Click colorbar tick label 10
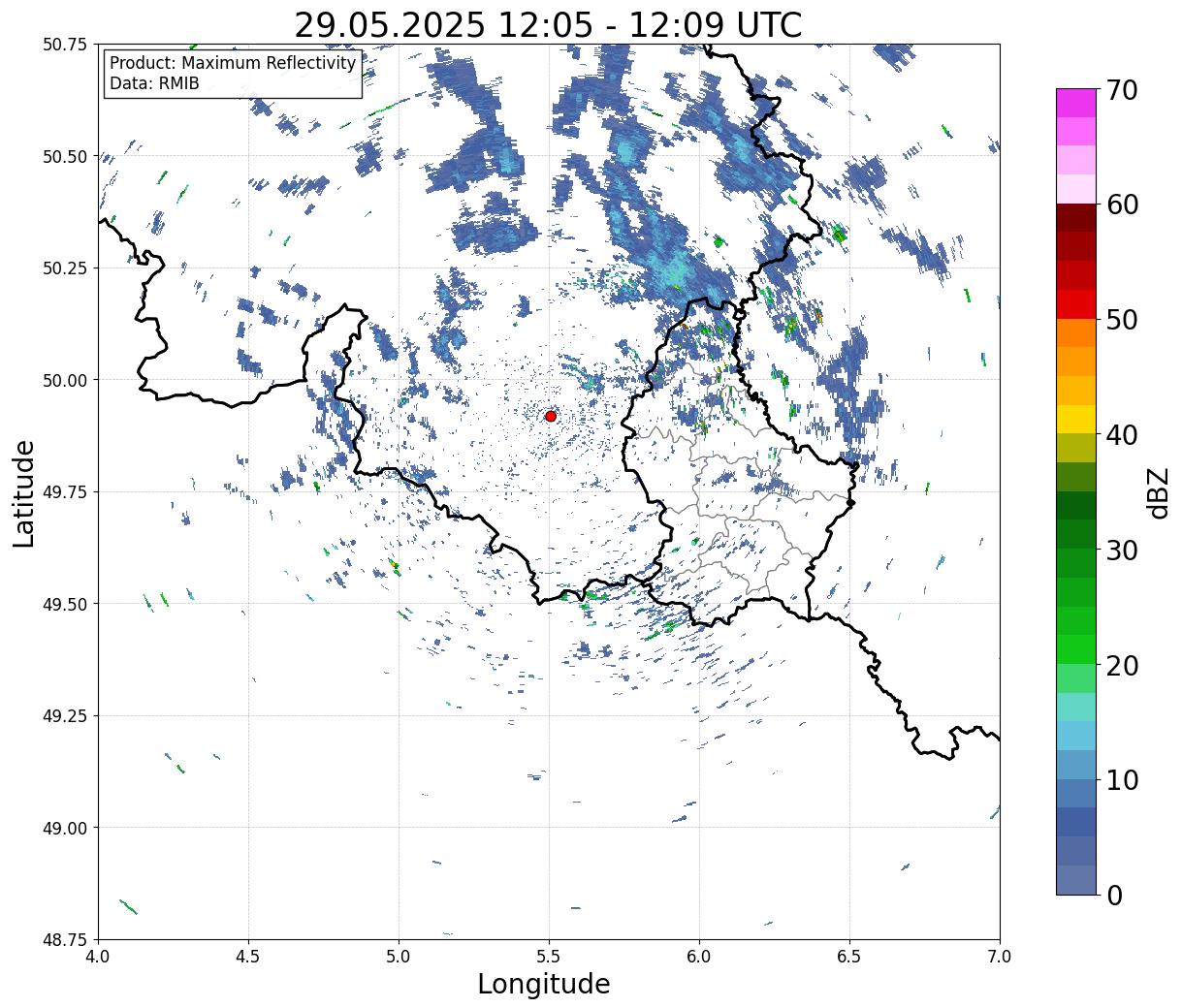 (x=1121, y=779)
